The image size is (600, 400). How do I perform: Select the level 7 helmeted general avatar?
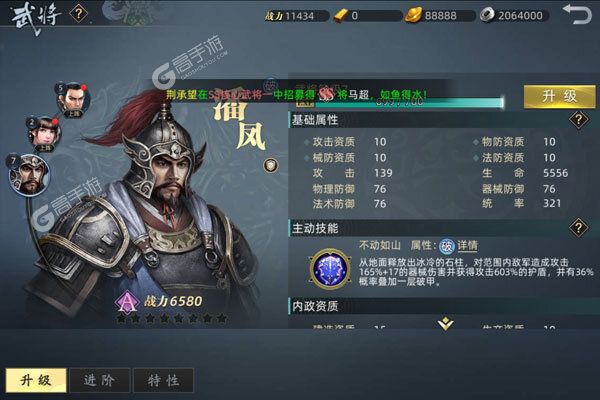coord(29,175)
